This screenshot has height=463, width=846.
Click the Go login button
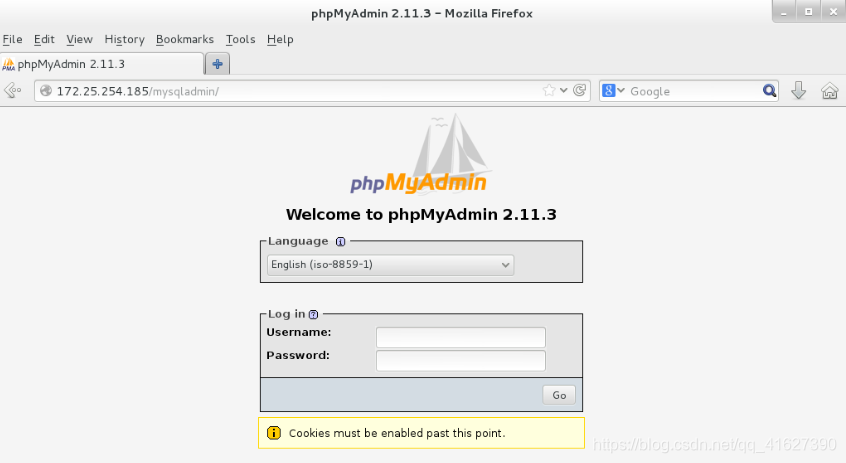point(559,395)
